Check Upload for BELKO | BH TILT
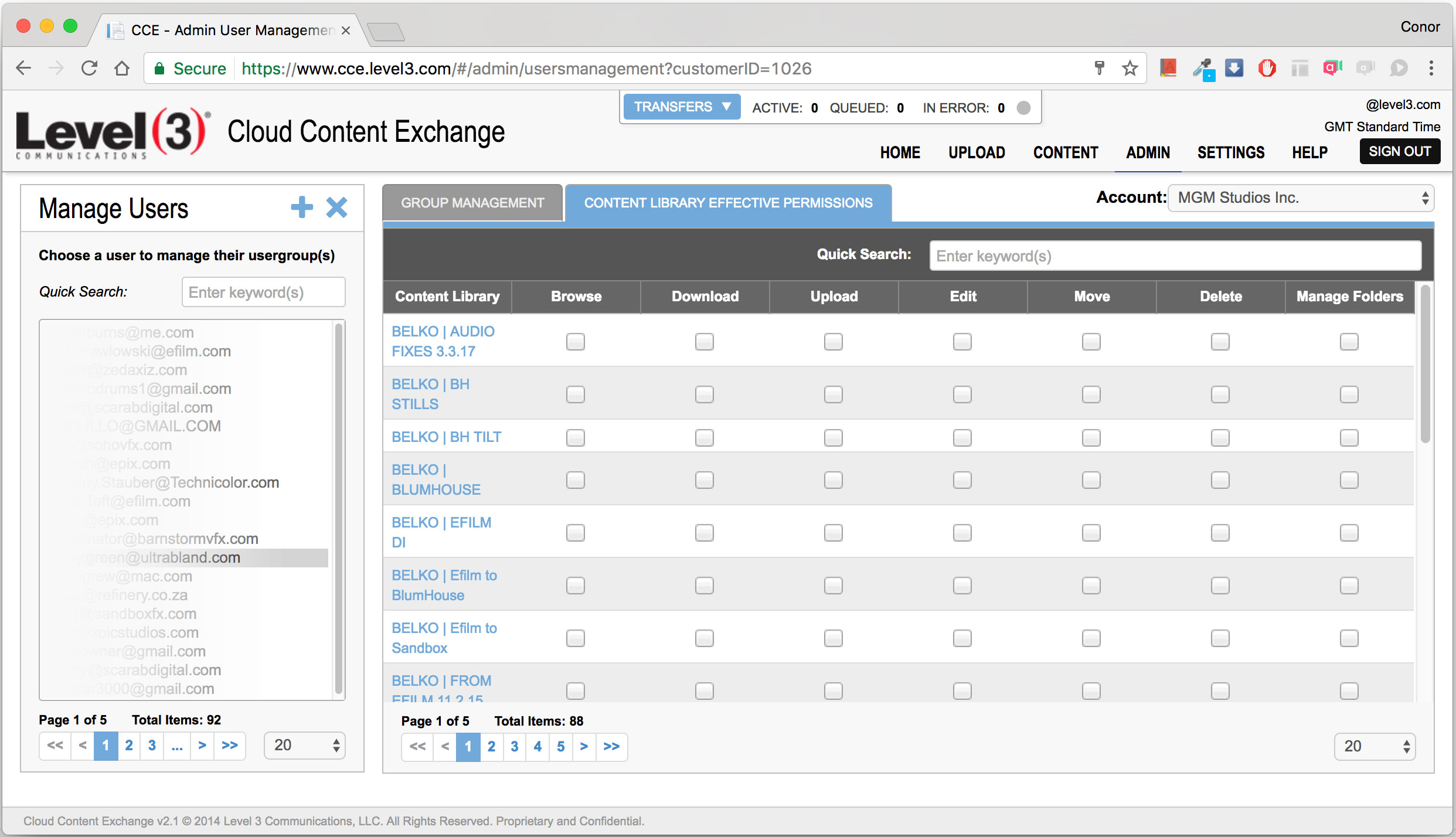 coord(834,437)
